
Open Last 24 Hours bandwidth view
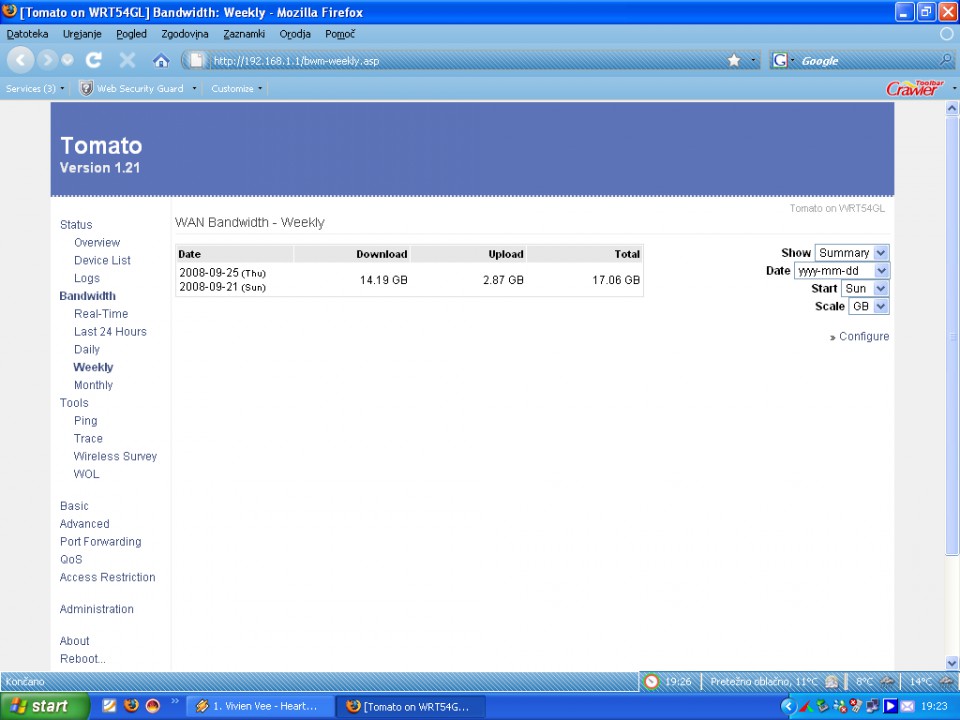[110, 331]
